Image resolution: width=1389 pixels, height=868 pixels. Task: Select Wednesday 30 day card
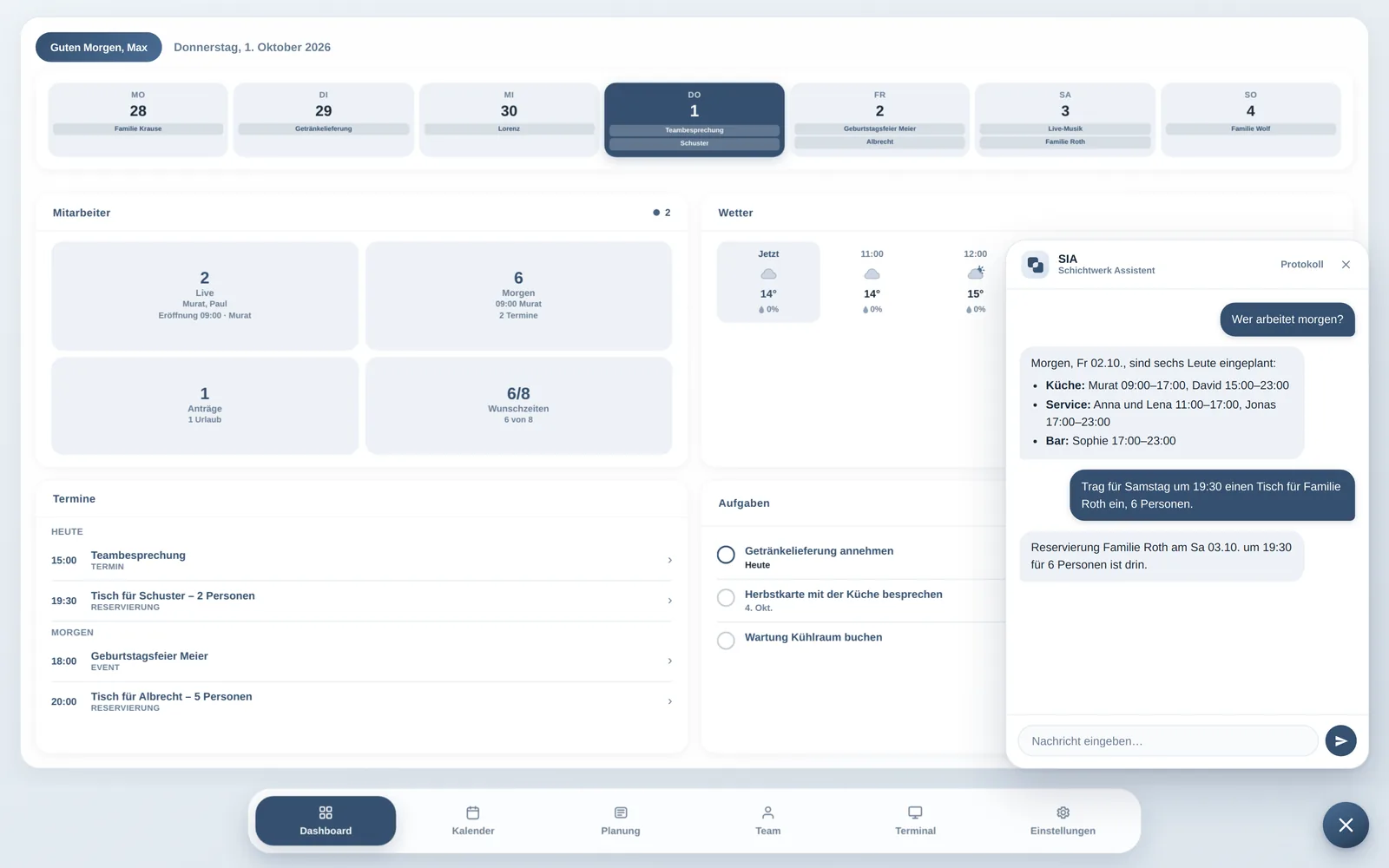click(x=509, y=120)
